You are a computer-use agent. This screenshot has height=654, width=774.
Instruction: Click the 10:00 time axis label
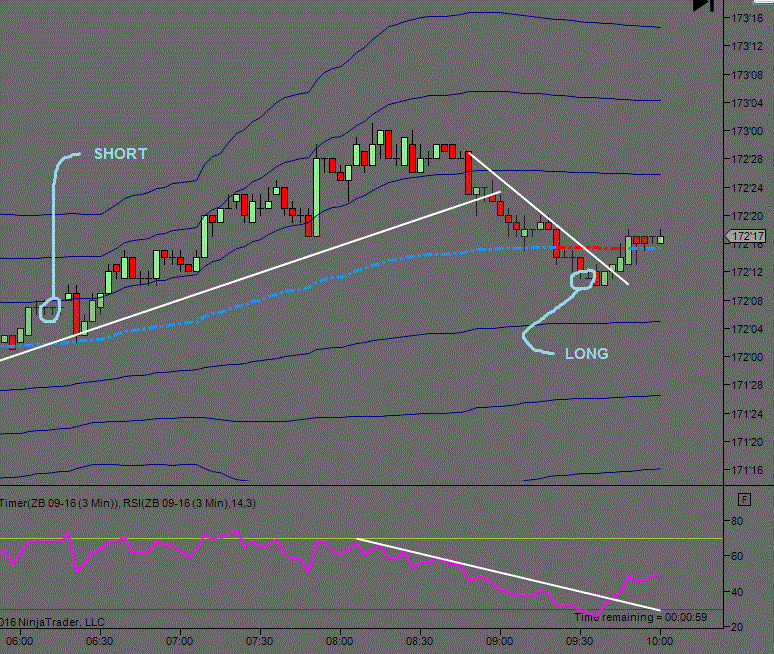[660, 641]
